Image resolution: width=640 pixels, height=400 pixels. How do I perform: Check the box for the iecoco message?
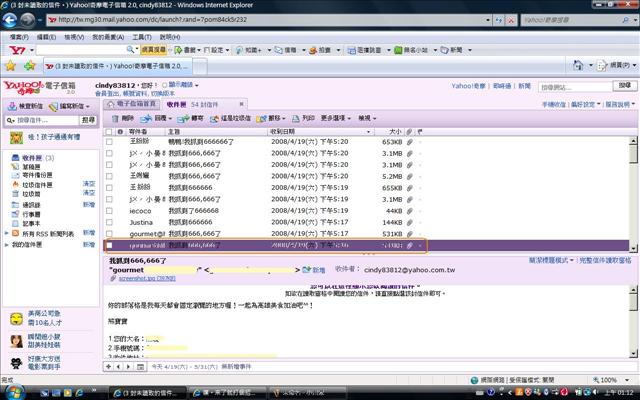pyautogui.click(x=109, y=211)
